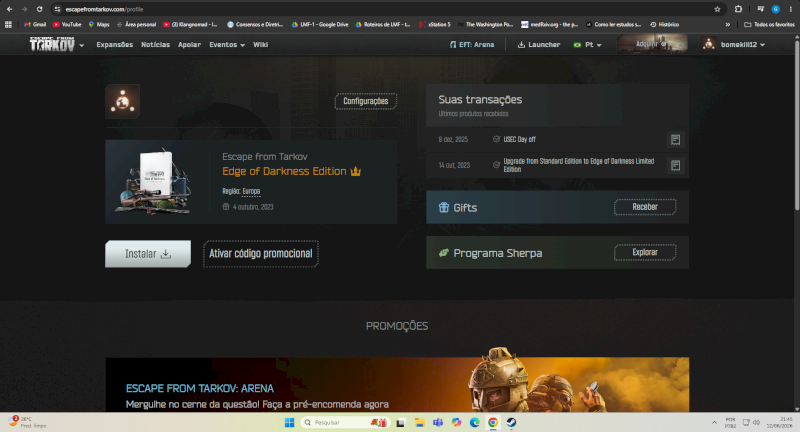The image size is (800, 432).
Task: Click the Adquirir banner button
Action: 652,44
